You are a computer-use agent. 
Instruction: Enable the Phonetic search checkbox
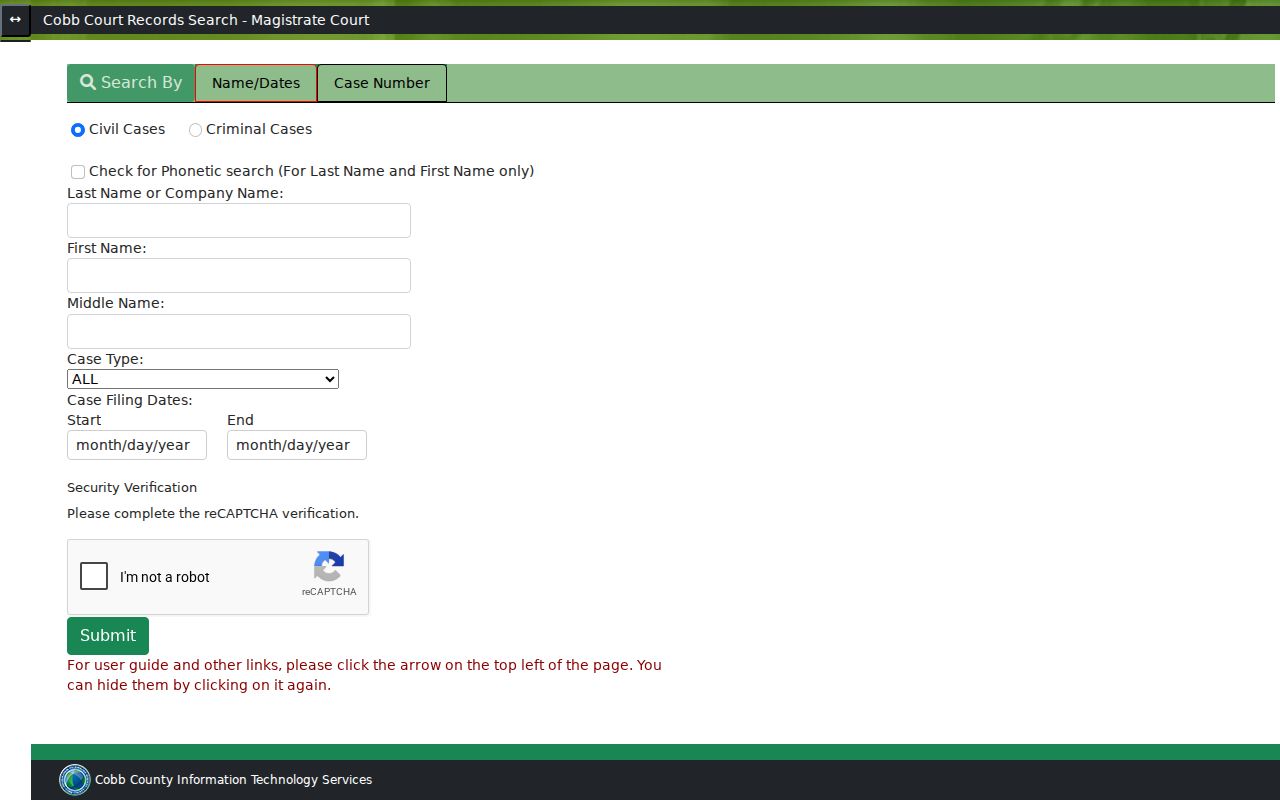pyautogui.click(x=78, y=172)
